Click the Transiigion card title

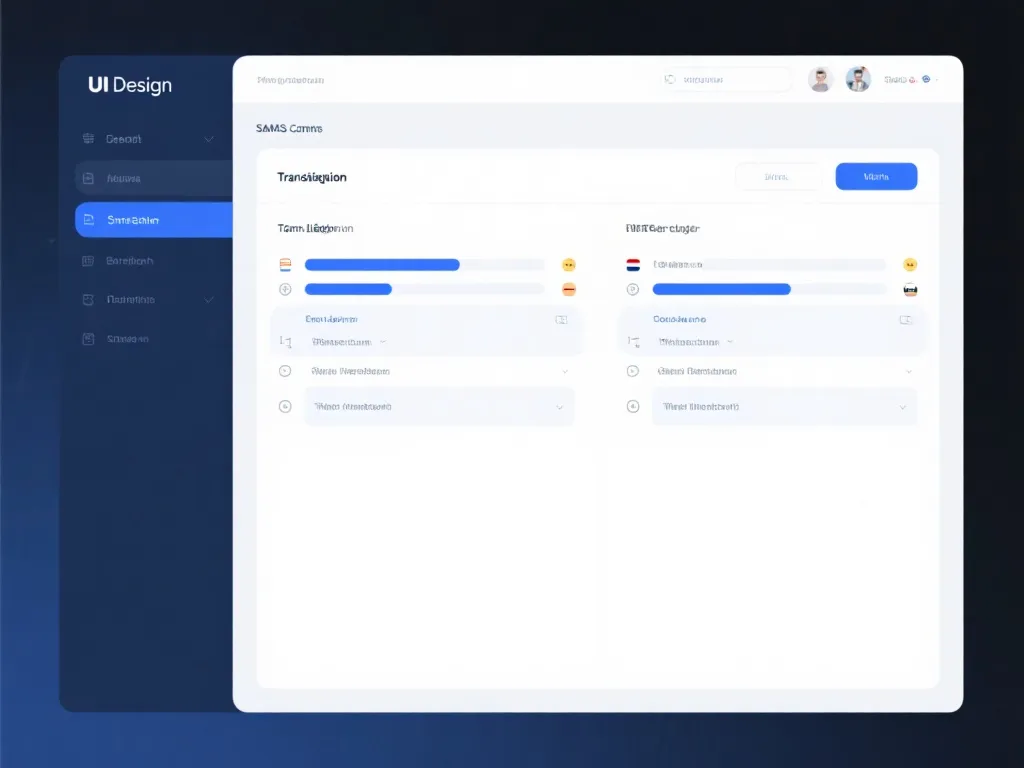click(x=312, y=177)
